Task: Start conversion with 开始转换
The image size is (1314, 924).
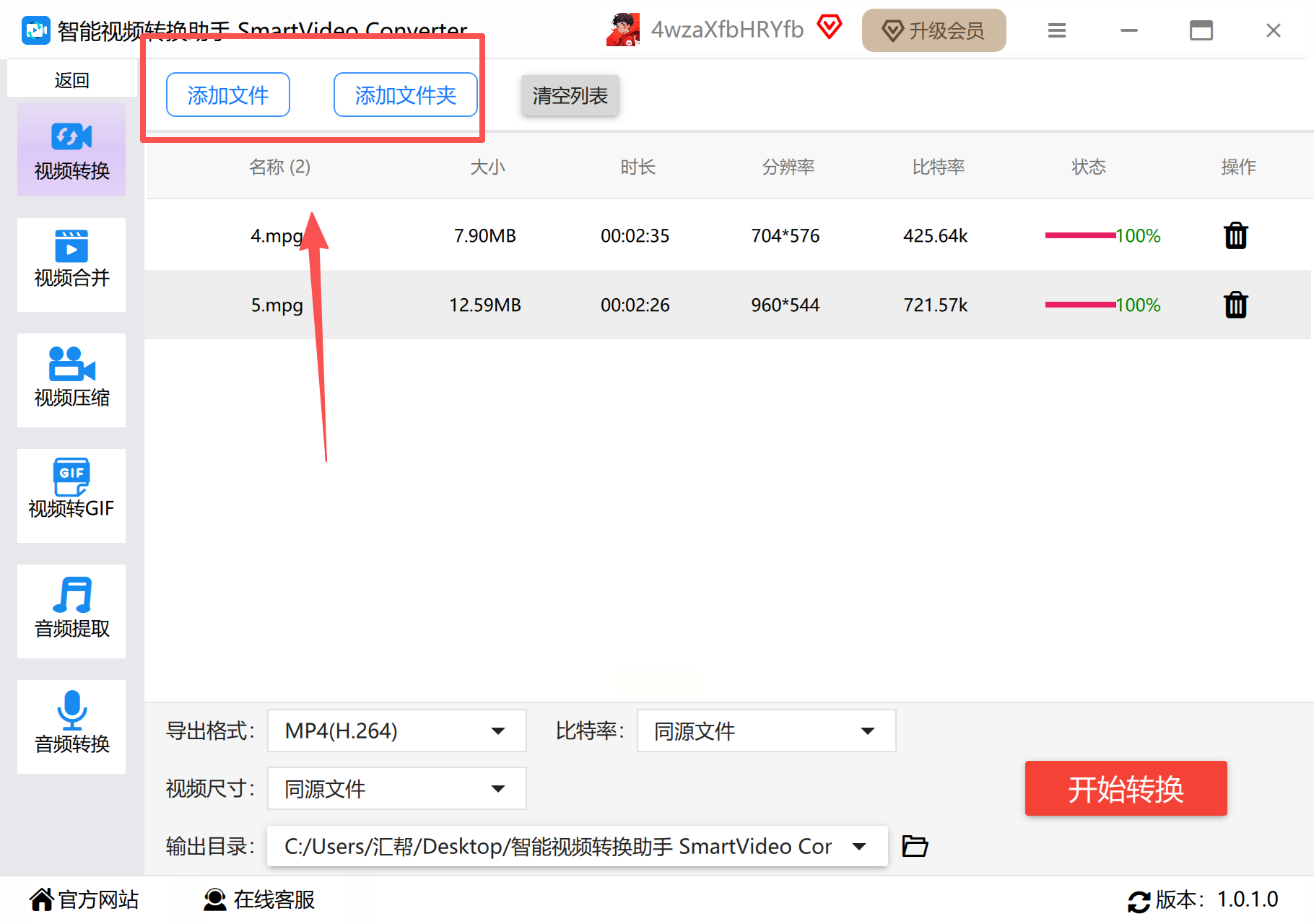Action: pyautogui.click(x=1126, y=788)
